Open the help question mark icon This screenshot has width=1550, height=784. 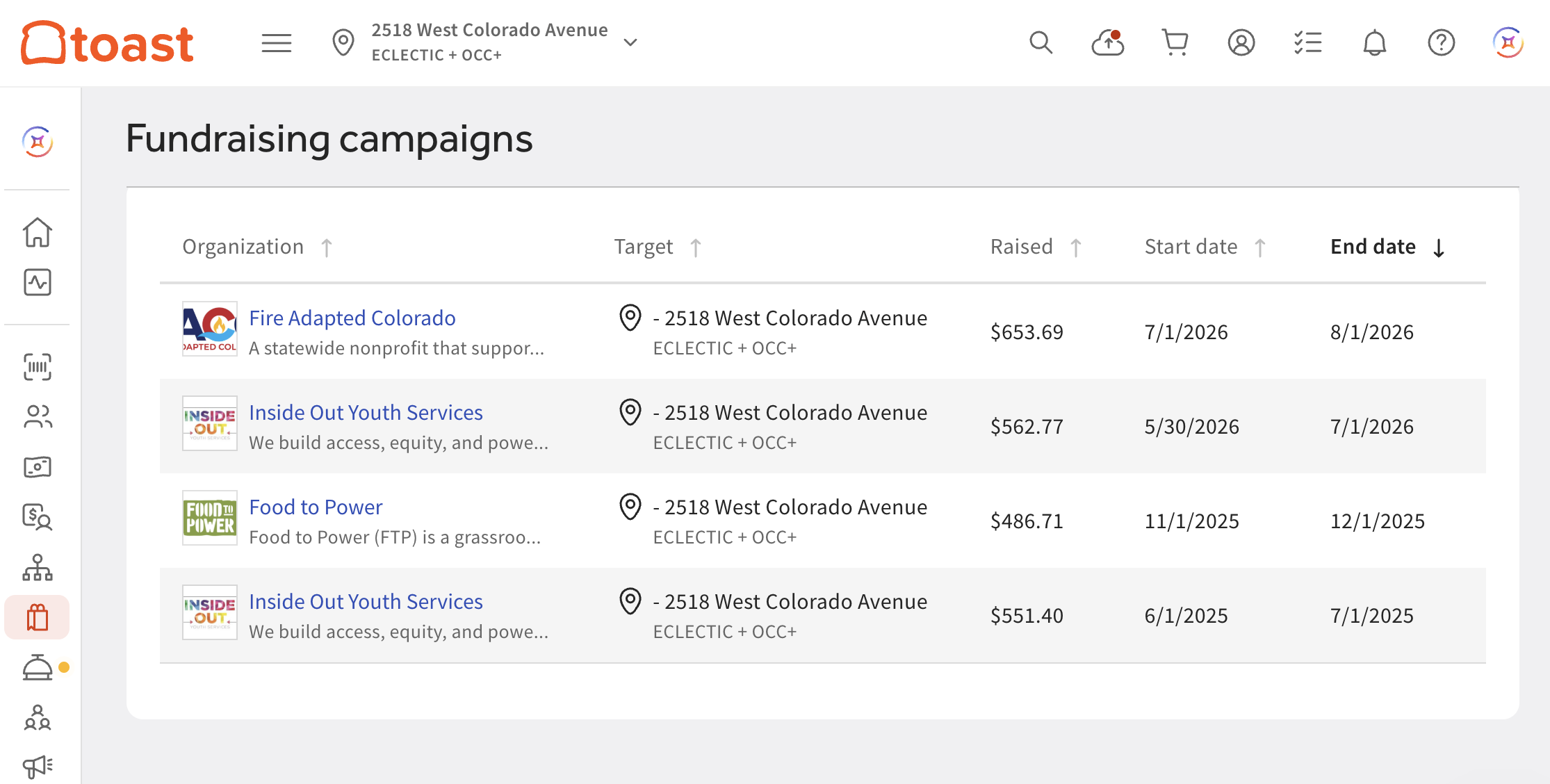tap(1442, 43)
